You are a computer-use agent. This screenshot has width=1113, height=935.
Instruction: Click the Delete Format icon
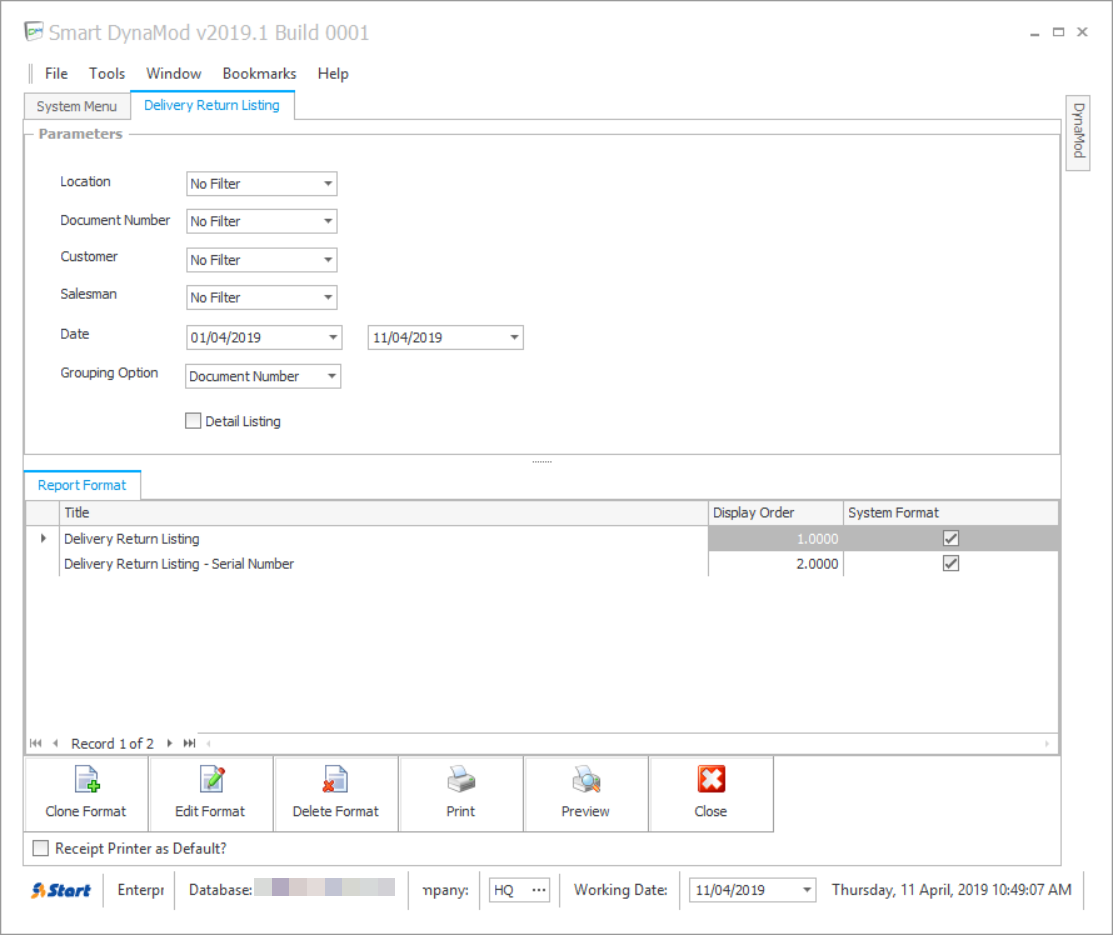pyautogui.click(x=335, y=779)
